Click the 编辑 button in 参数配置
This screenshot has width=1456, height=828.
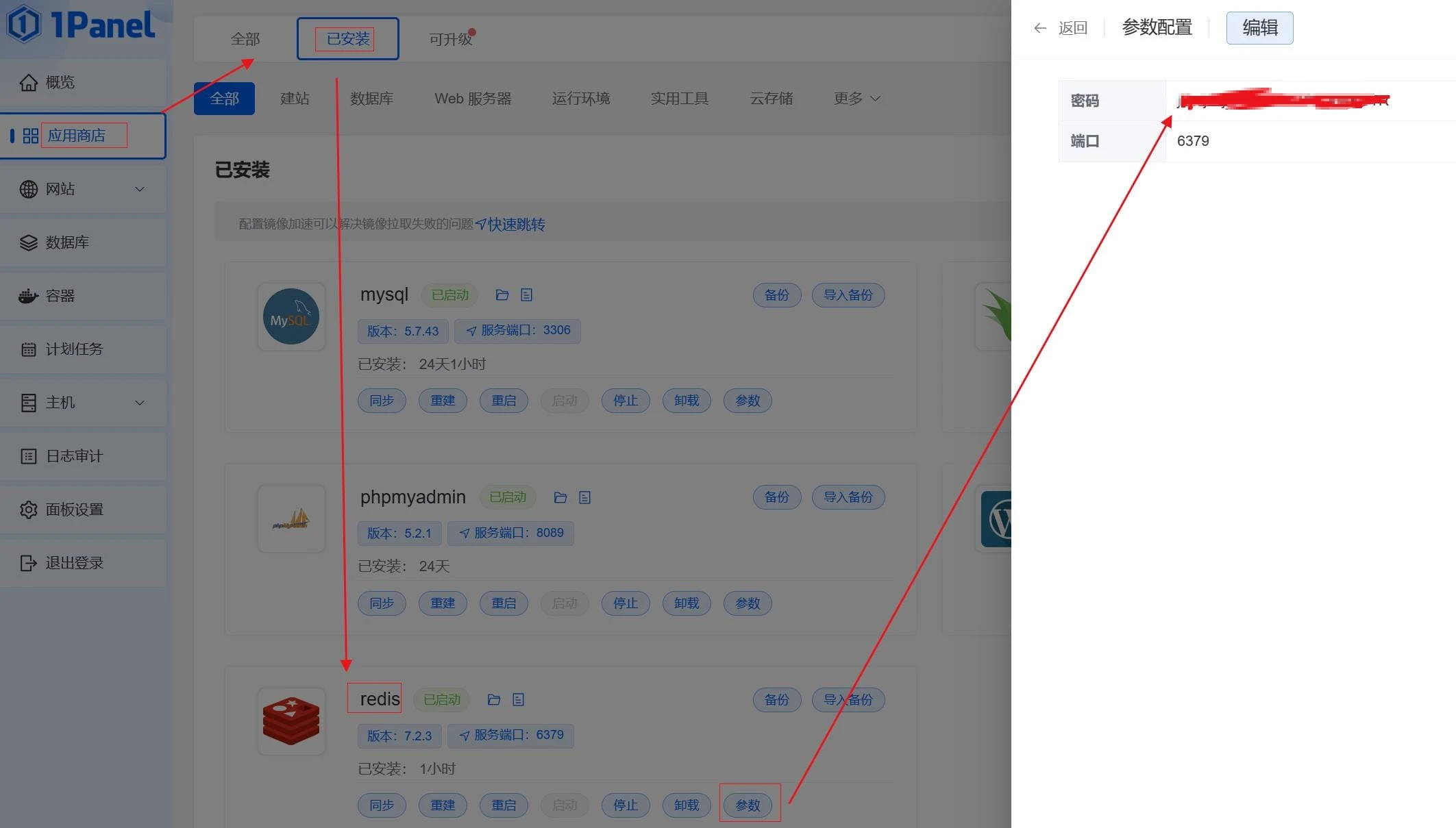tap(1259, 28)
